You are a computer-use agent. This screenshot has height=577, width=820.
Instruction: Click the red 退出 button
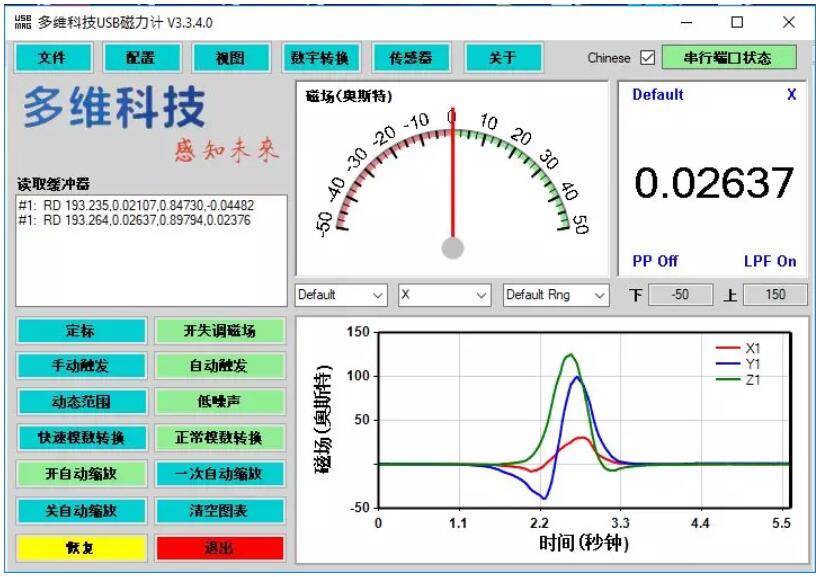[x=220, y=548]
